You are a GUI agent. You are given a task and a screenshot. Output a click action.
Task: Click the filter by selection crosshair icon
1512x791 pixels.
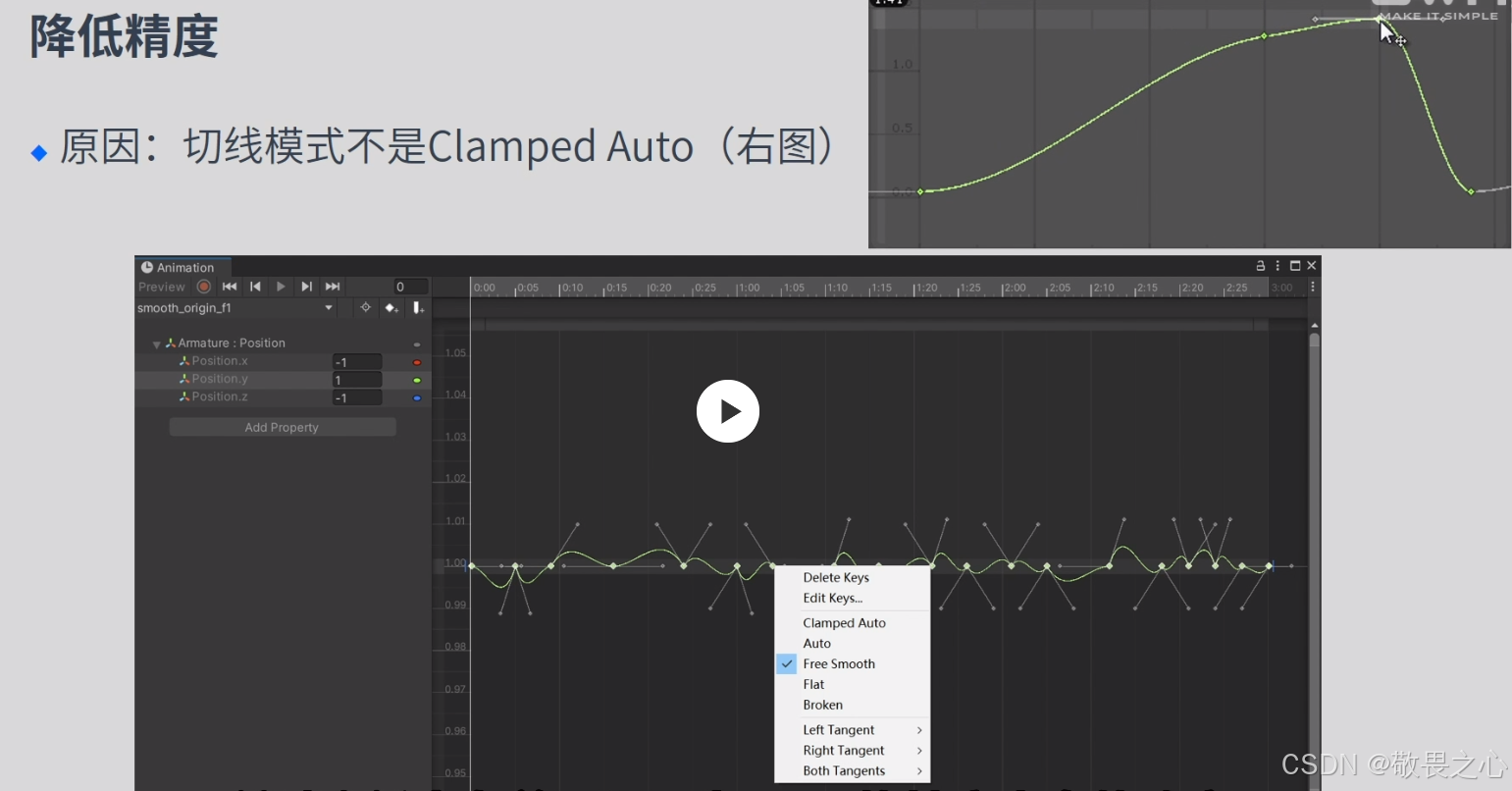click(365, 308)
